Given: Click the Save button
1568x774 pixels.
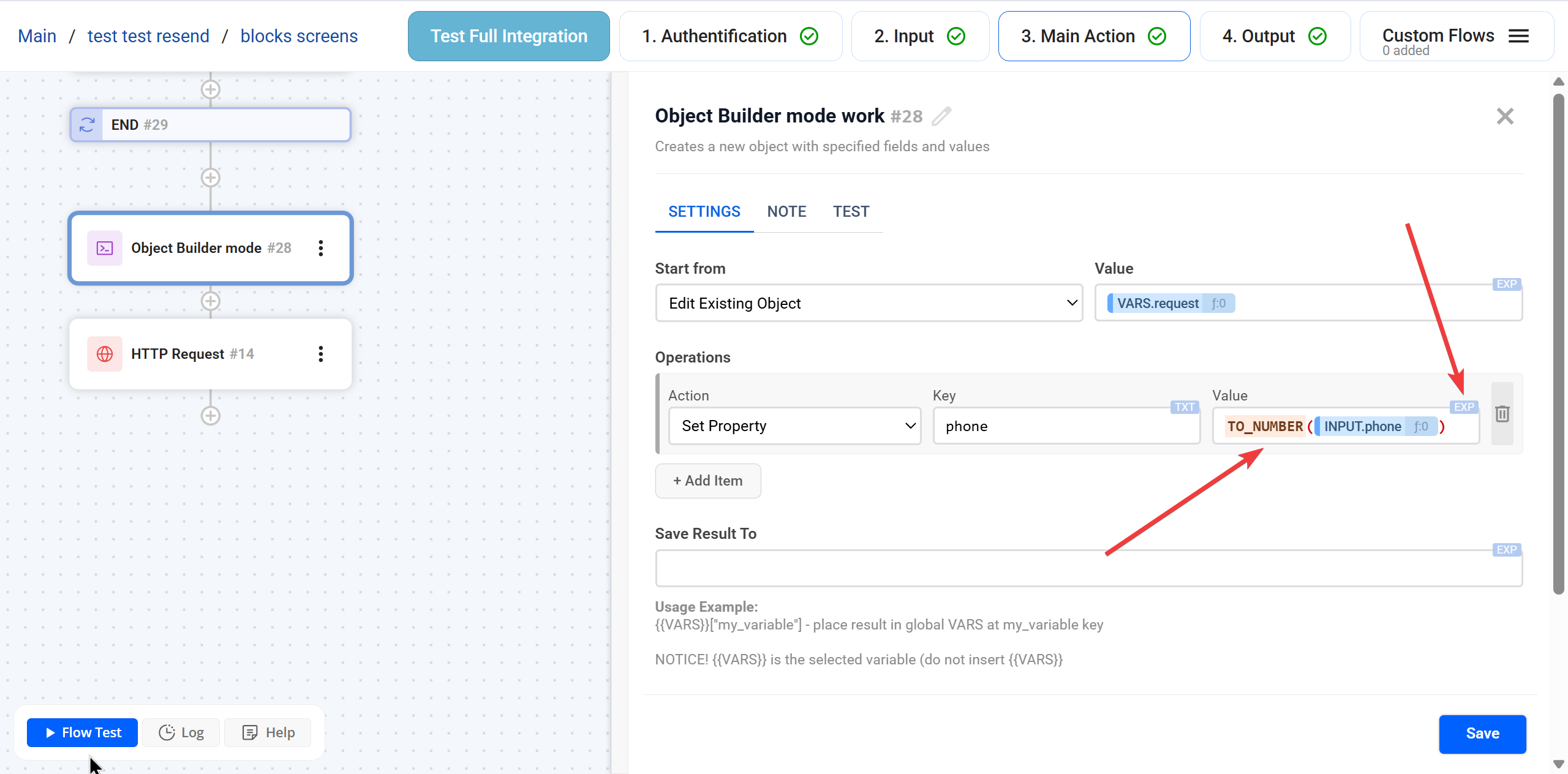Looking at the screenshot, I should pyautogui.click(x=1482, y=733).
